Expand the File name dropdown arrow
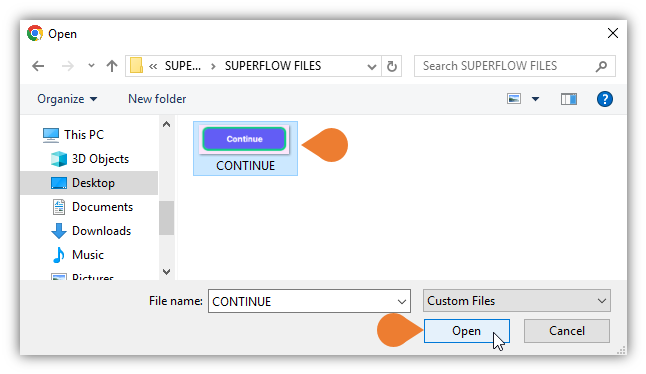 402,302
